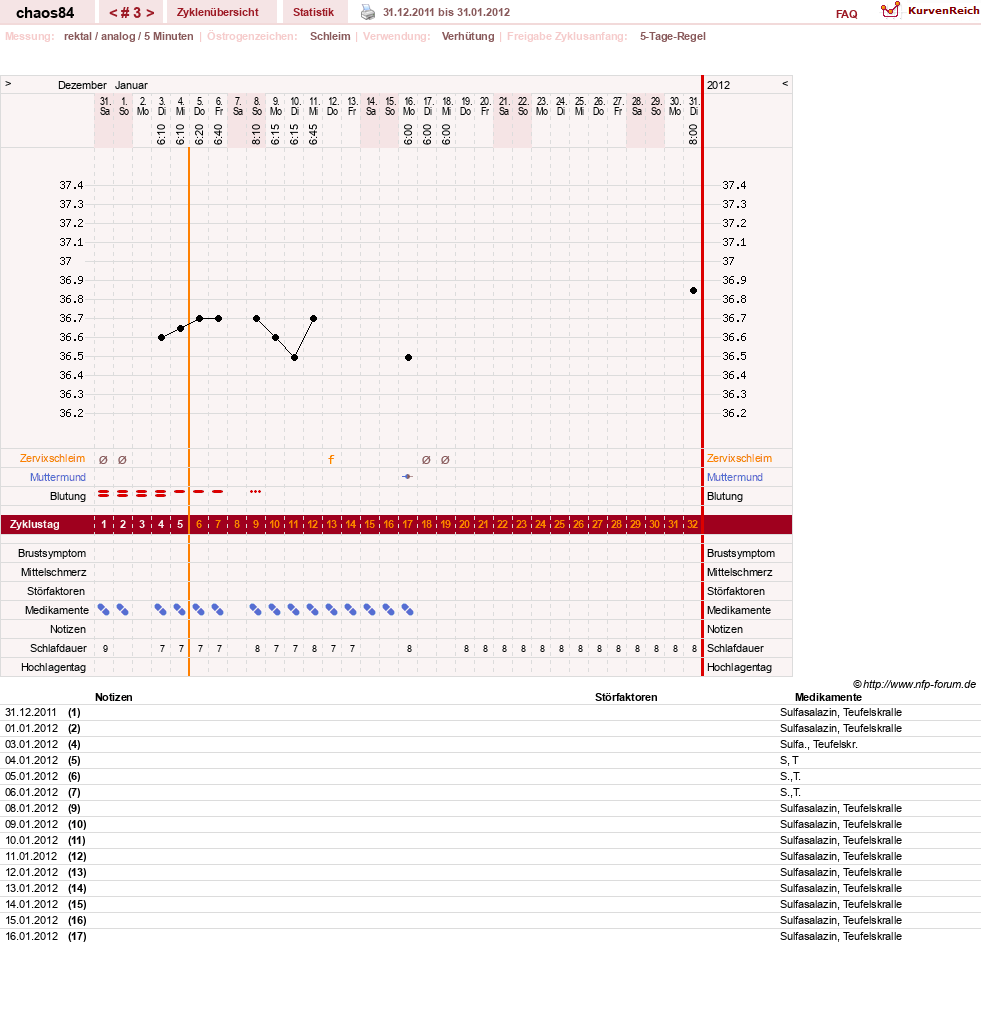Click the 'rektal / analog / 5 Minuten' setting

pyautogui.click(x=128, y=36)
